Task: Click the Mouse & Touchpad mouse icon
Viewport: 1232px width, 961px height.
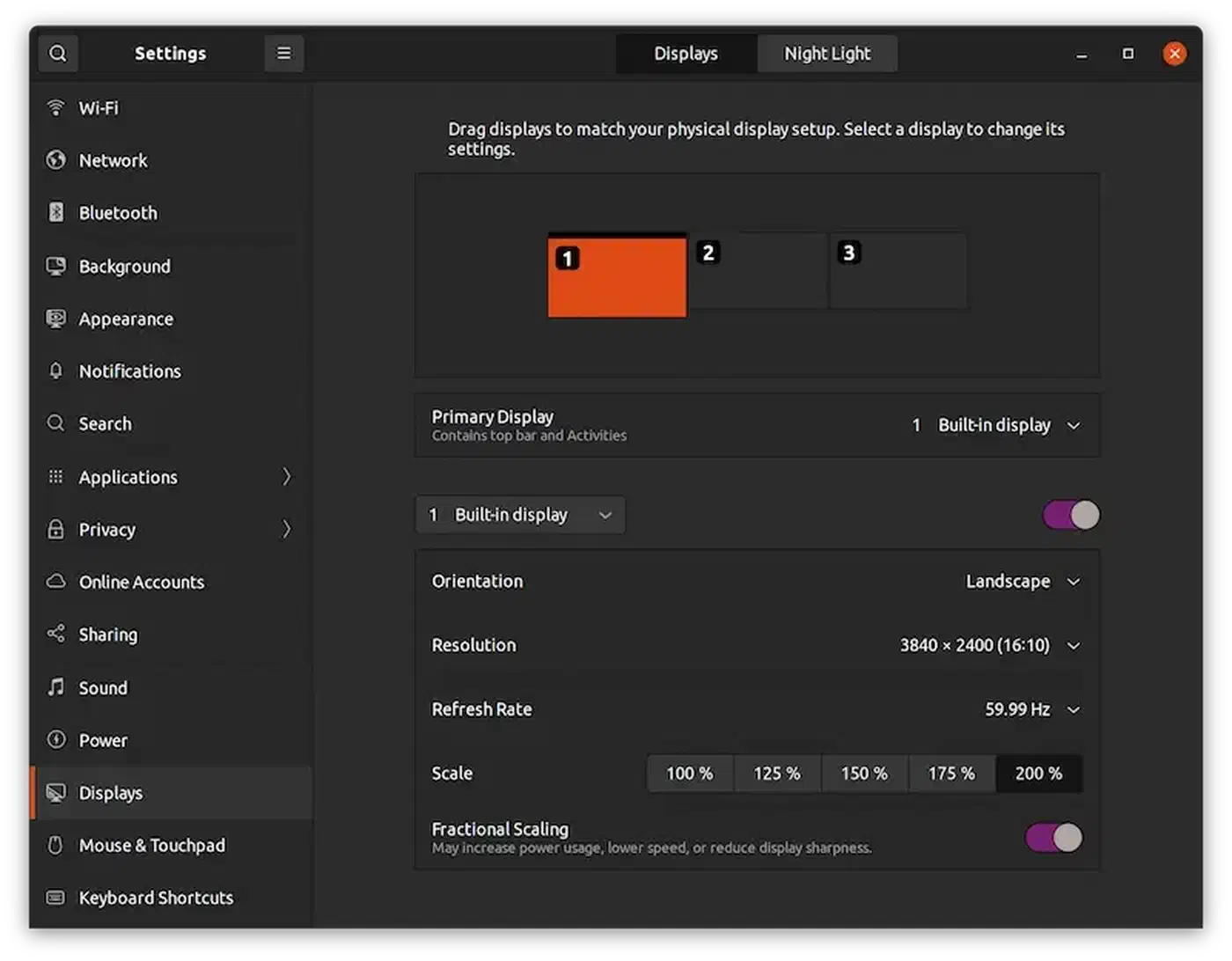Action: [55, 845]
